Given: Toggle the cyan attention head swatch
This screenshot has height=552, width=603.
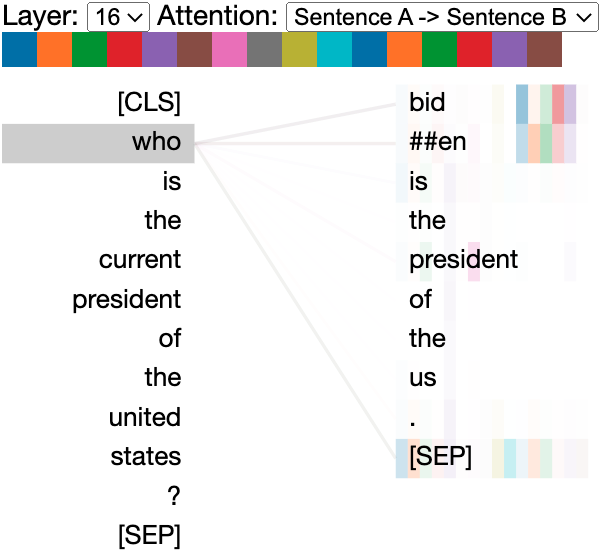Looking at the screenshot, I should tap(334, 50).
